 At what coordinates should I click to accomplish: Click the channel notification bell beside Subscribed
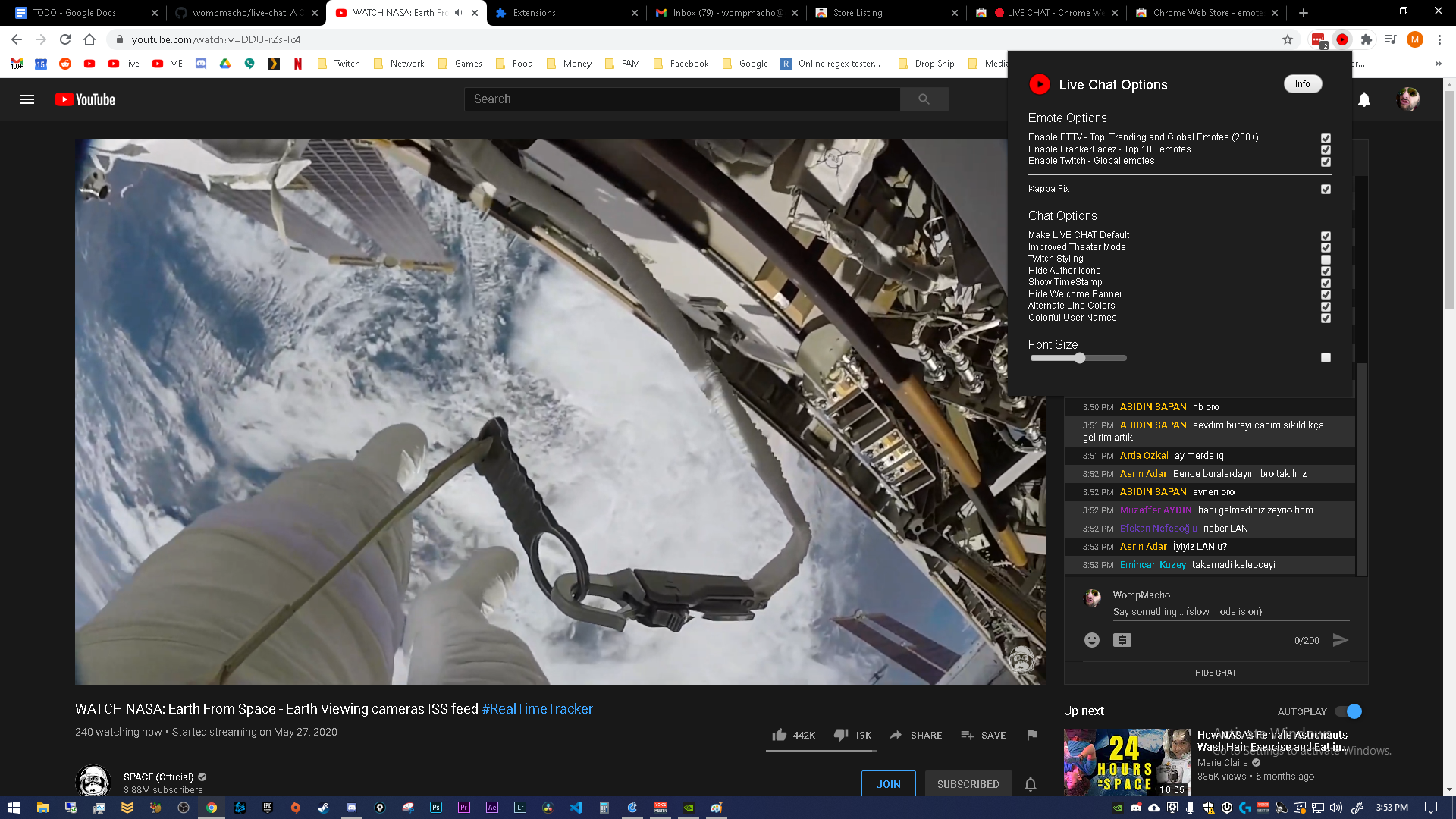(x=1030, y=784)
